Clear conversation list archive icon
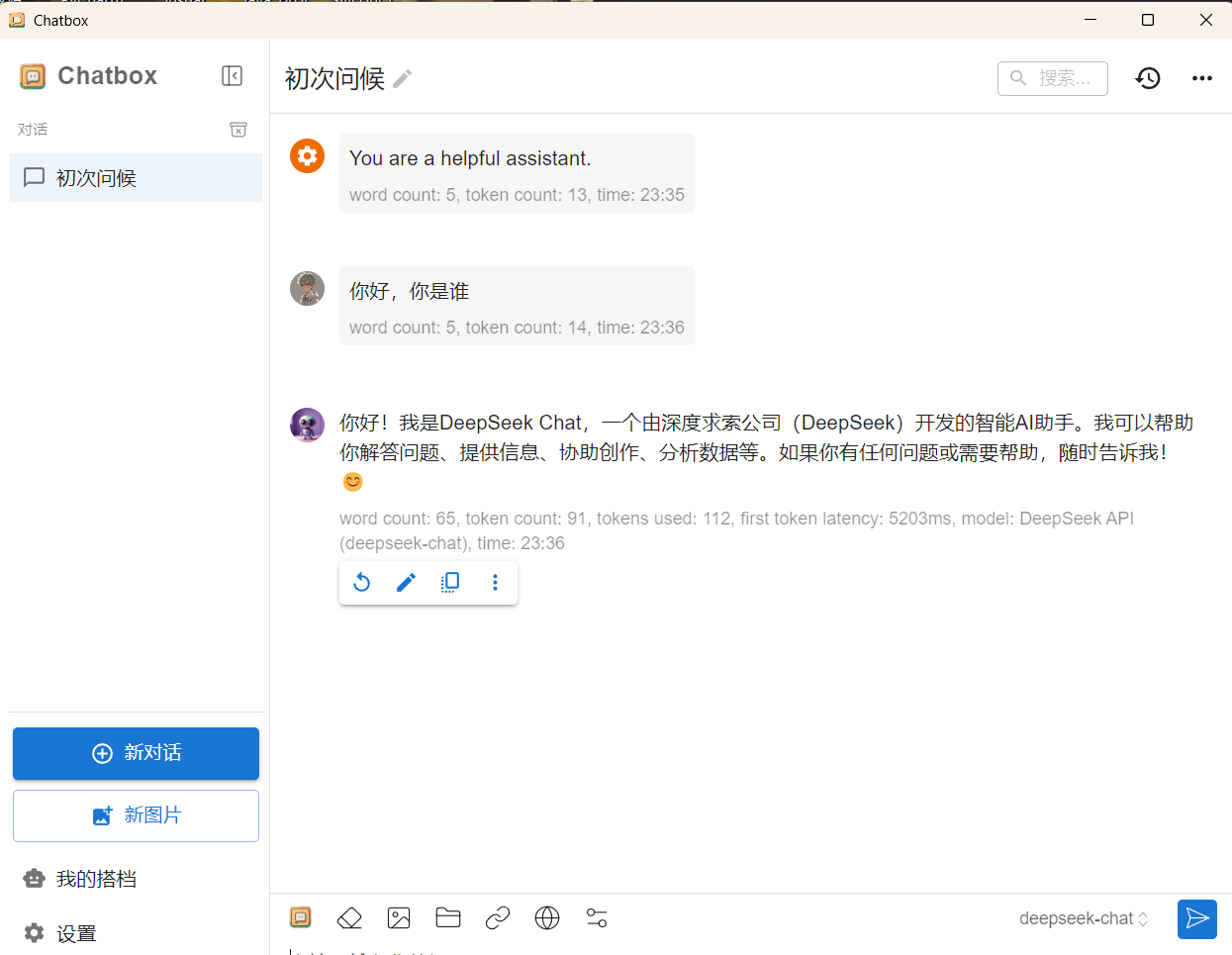The width and height of the screenshot is (1232, 955). tap(238, 130)
